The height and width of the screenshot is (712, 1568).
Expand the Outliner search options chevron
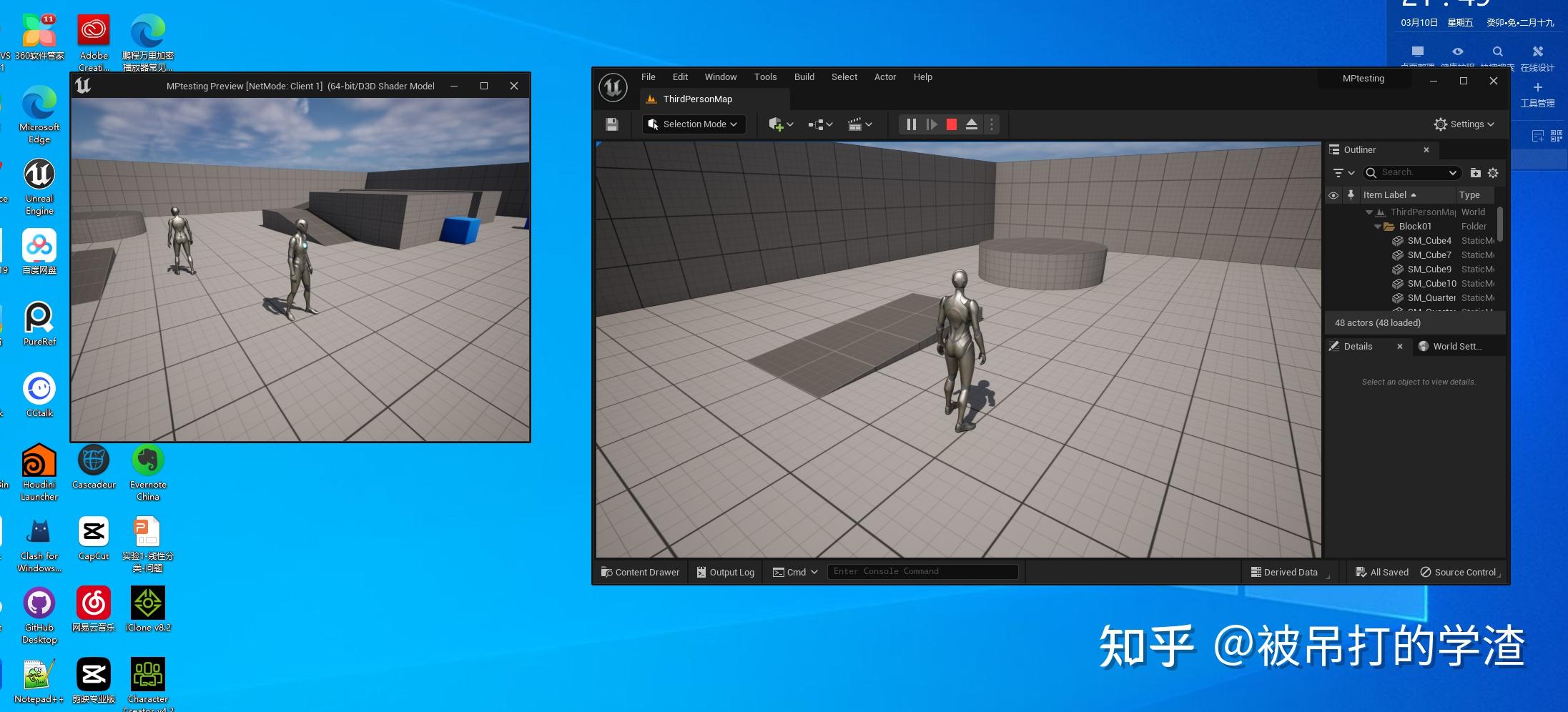[1452, 173]
